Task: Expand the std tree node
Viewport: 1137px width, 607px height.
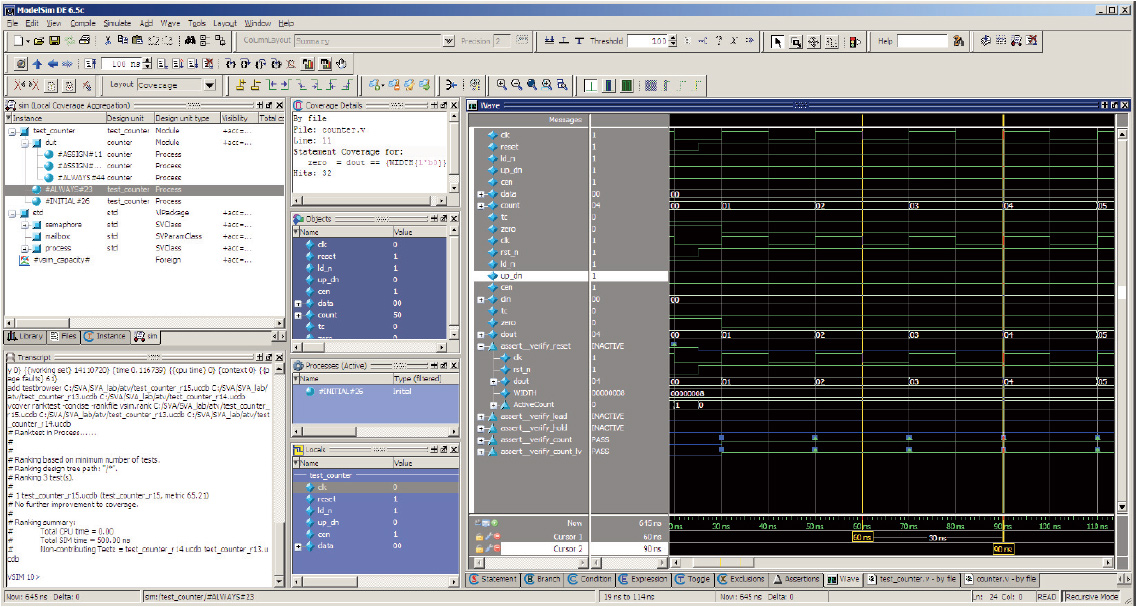Action: click(11, 213)
